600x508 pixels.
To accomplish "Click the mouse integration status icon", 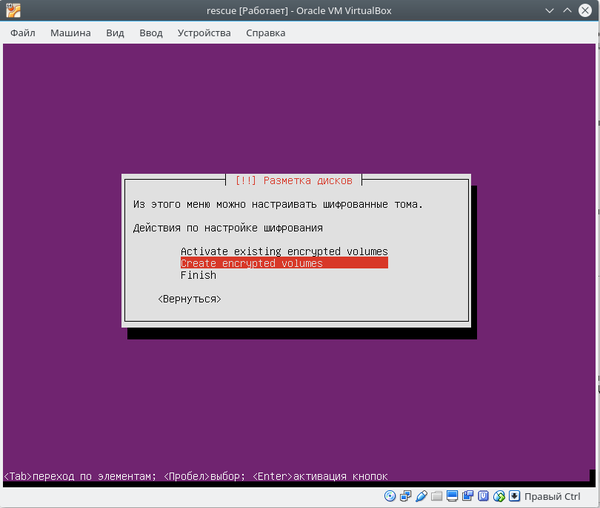I will pos(499,496).
